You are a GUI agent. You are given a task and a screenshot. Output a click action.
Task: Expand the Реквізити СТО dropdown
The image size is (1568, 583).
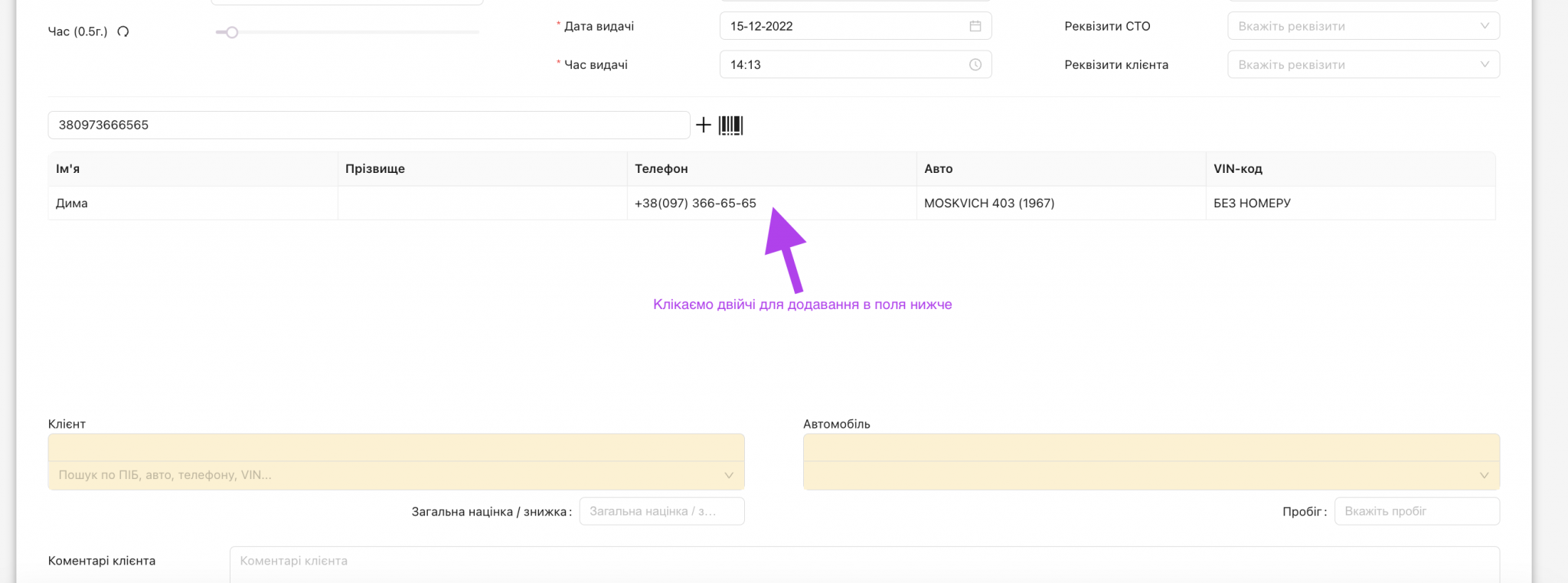(1363, 26)
